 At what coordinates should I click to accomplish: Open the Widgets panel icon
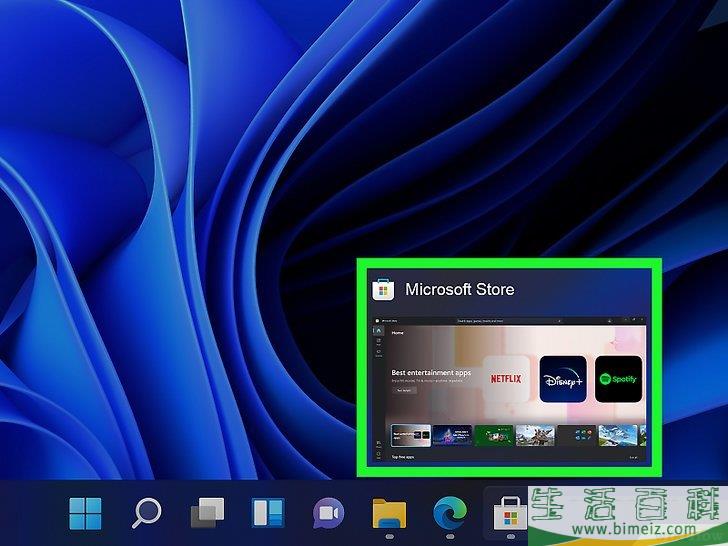[268, 513]
